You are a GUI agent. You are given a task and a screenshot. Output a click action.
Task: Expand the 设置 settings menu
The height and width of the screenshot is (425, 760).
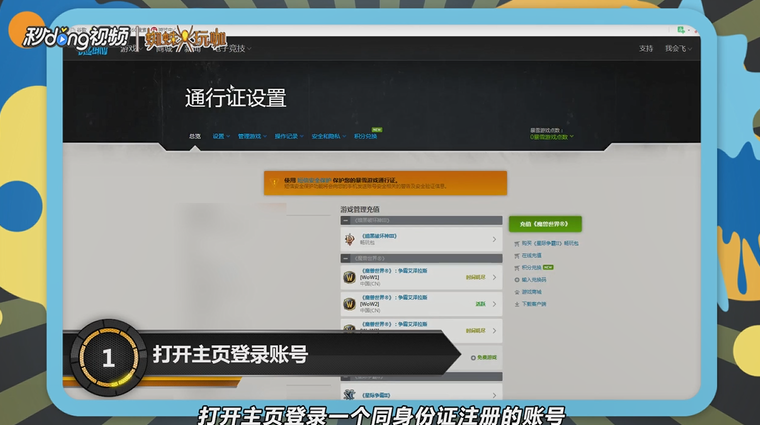pos(221,136)
